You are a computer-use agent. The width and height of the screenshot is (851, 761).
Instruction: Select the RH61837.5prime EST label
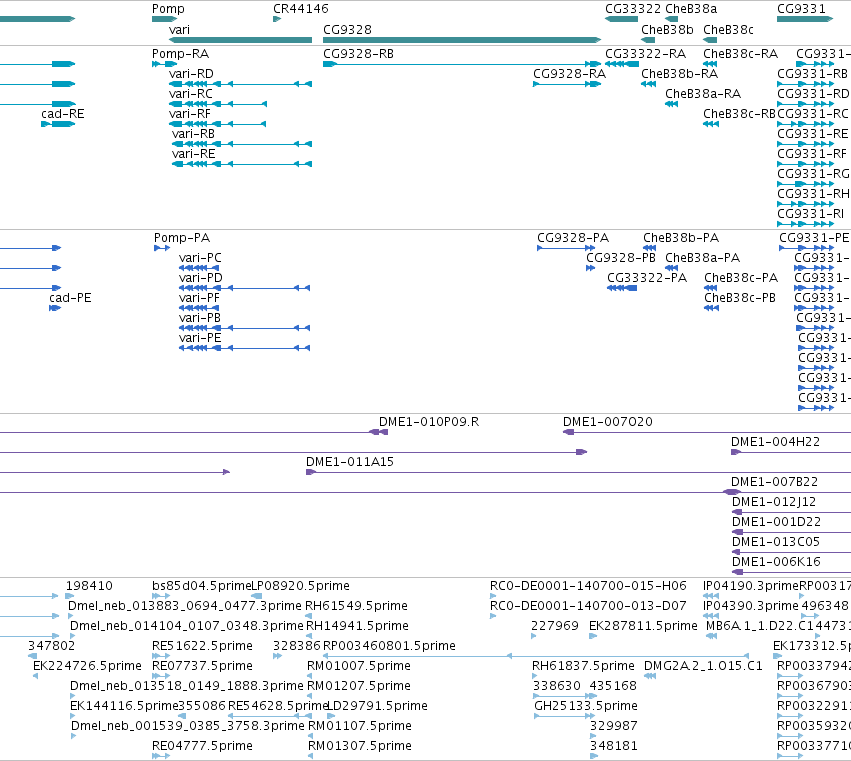click(x=583, y=666)
